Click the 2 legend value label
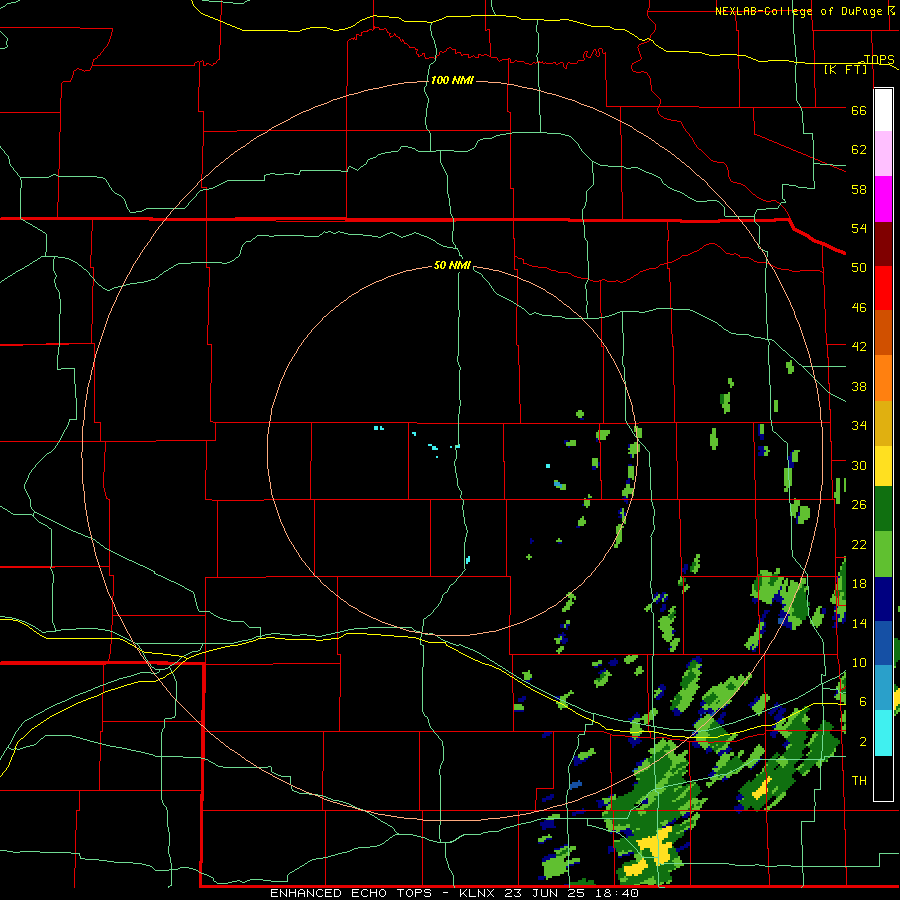Image resolution: width=900 pixels, height=900 pixels. click(863, 742)
